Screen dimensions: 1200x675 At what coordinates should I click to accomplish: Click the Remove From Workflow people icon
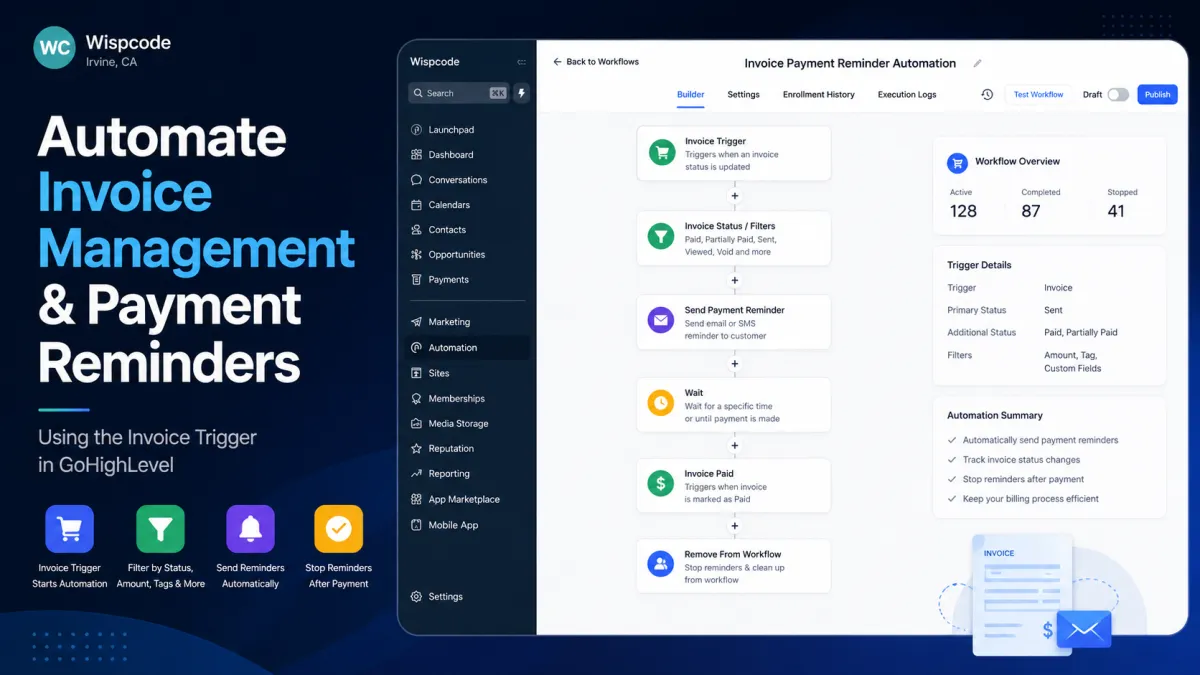click(x=661, y=565)
